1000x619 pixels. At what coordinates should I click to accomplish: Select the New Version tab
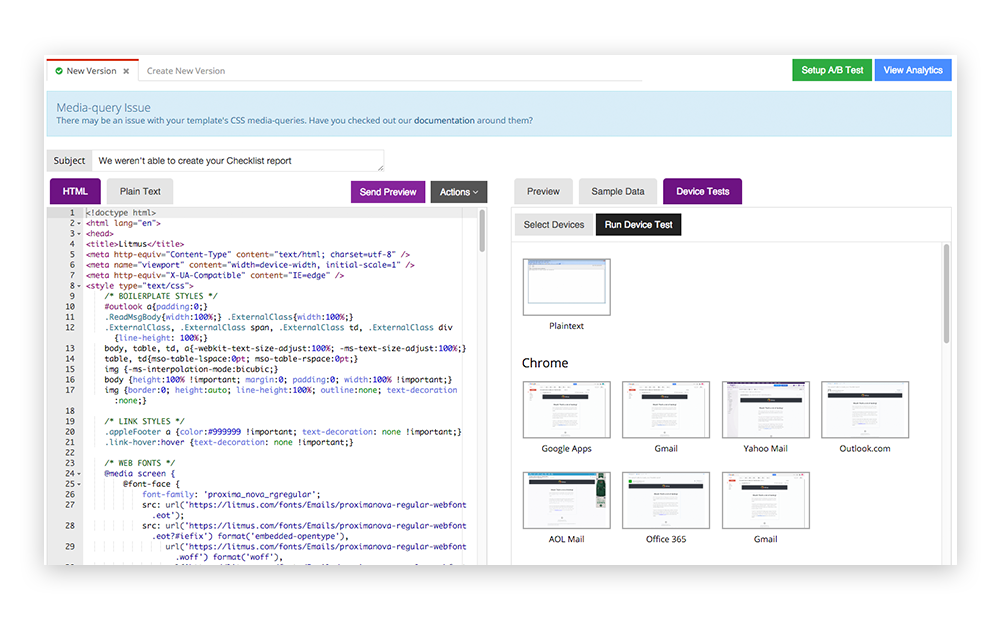(x=92, y=71)
